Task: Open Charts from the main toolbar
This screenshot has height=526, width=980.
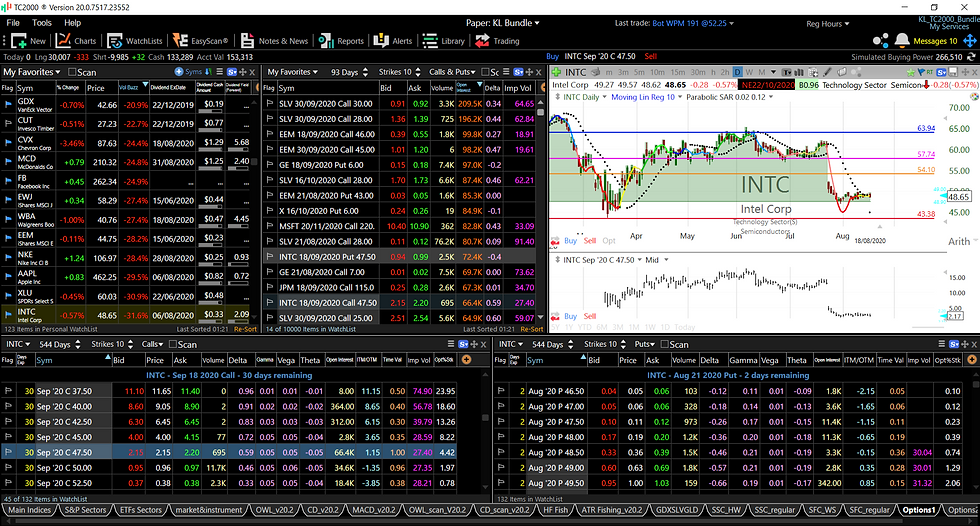Action: (76, 41)
